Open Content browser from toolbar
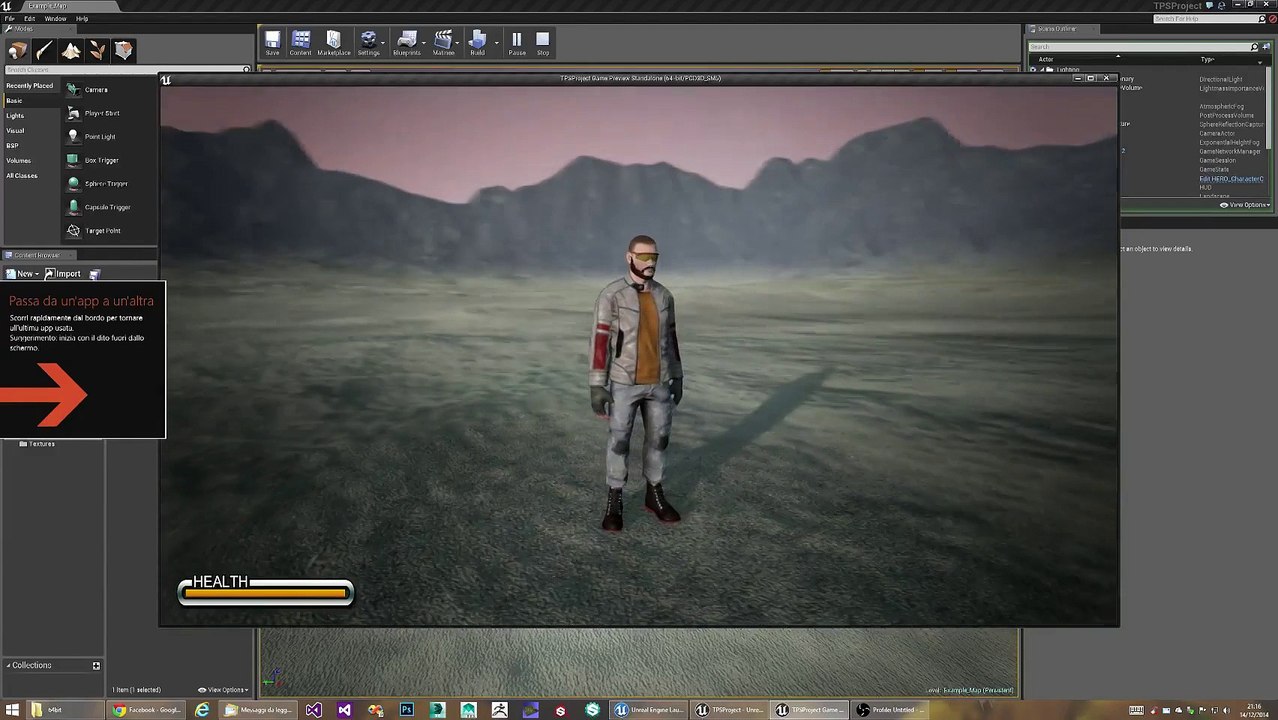 coord(301,43)
